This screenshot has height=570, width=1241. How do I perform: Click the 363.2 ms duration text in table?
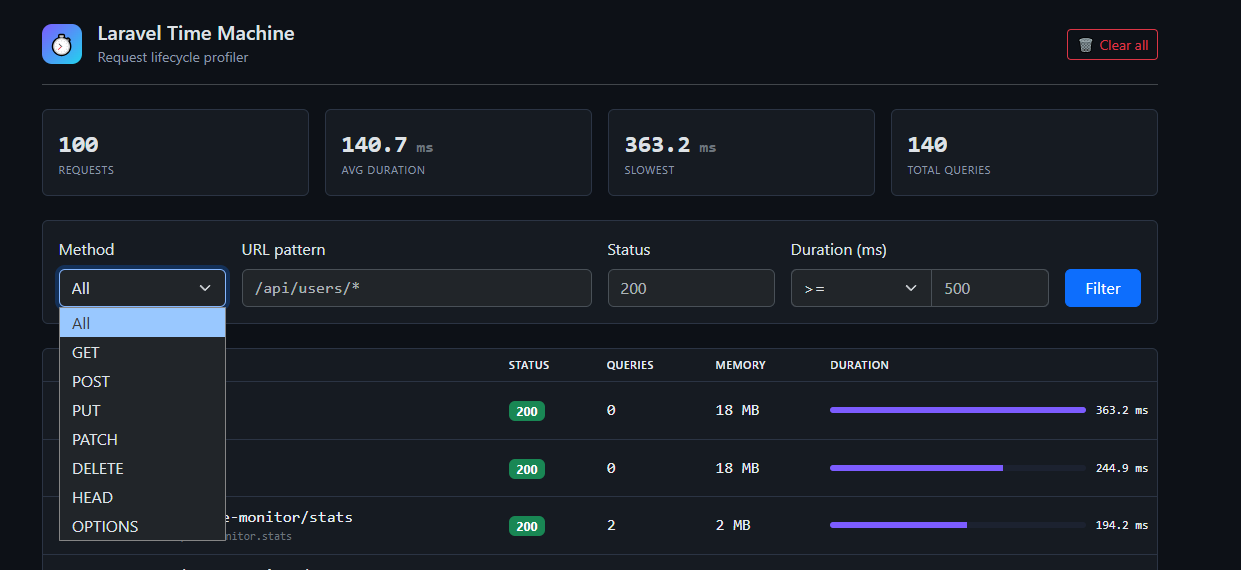point(1122,410)
